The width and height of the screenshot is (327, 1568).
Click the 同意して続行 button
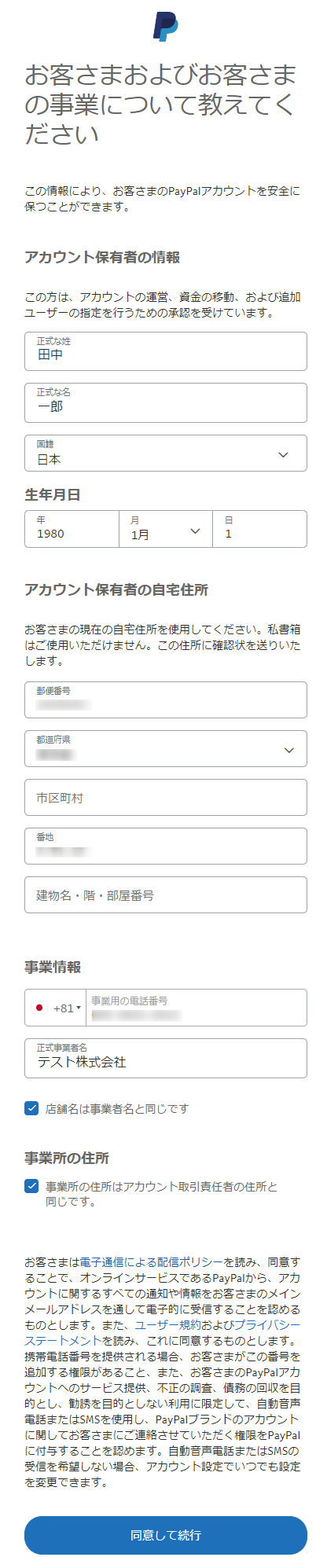click(x=166, y=1535)
